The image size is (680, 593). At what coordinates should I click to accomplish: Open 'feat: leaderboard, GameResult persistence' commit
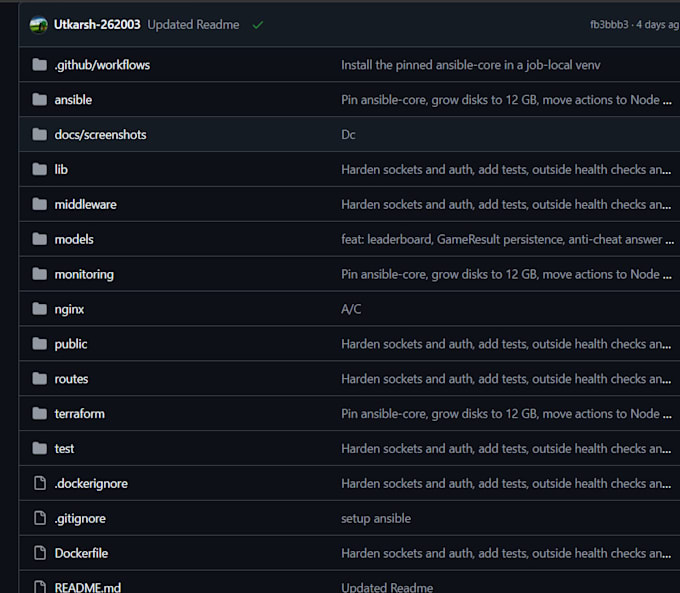(507, 239)
